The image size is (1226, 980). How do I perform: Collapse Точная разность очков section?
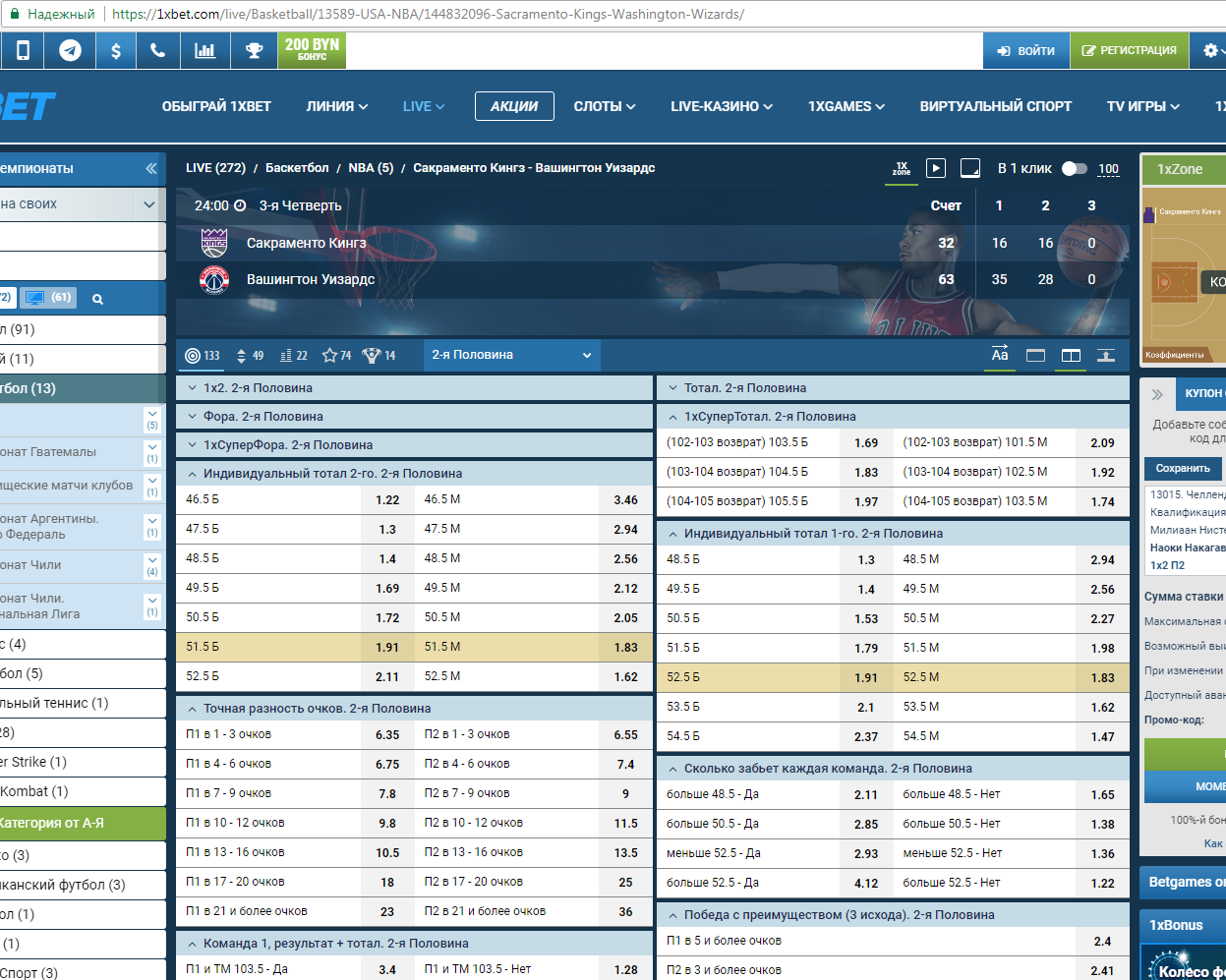tap(414, 709)
